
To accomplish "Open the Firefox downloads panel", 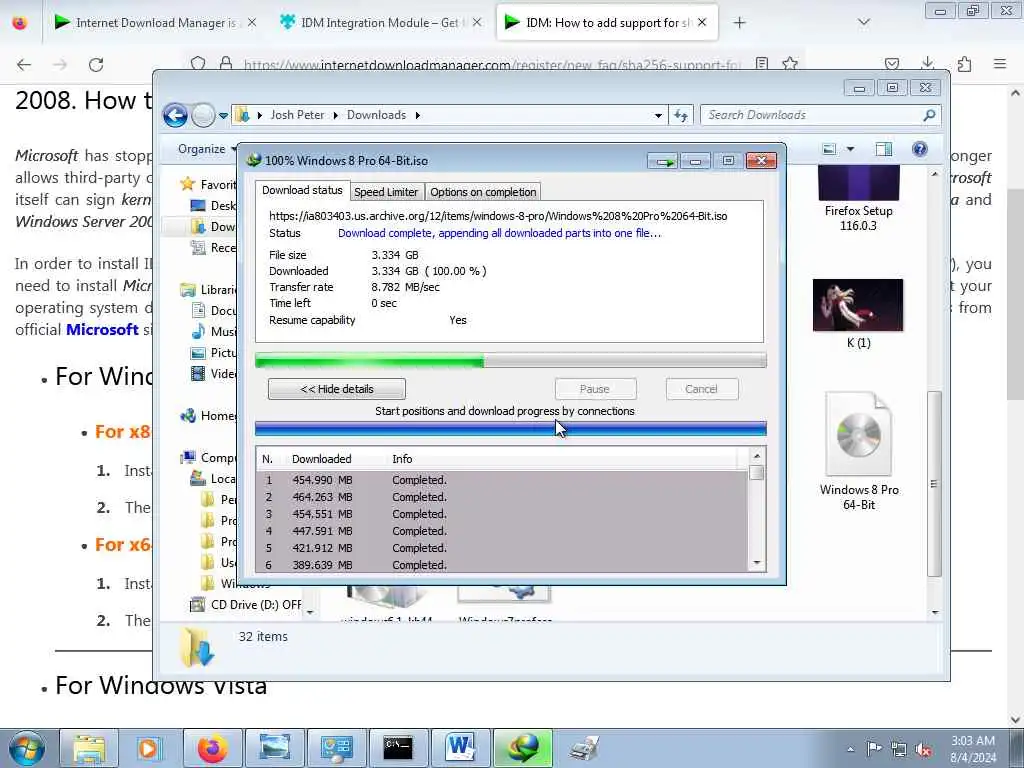I will click(927, 64).
